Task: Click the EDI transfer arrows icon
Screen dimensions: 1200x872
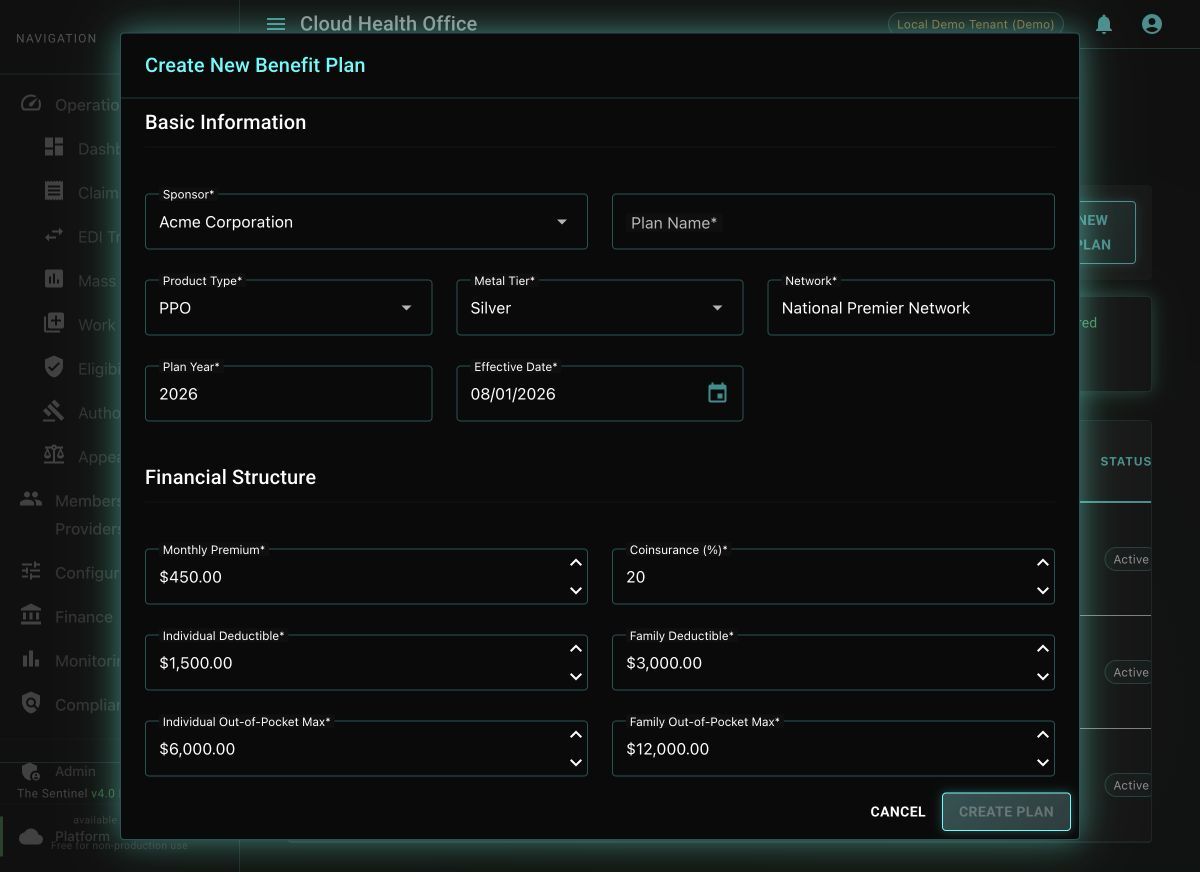Action: click(54, 236)
